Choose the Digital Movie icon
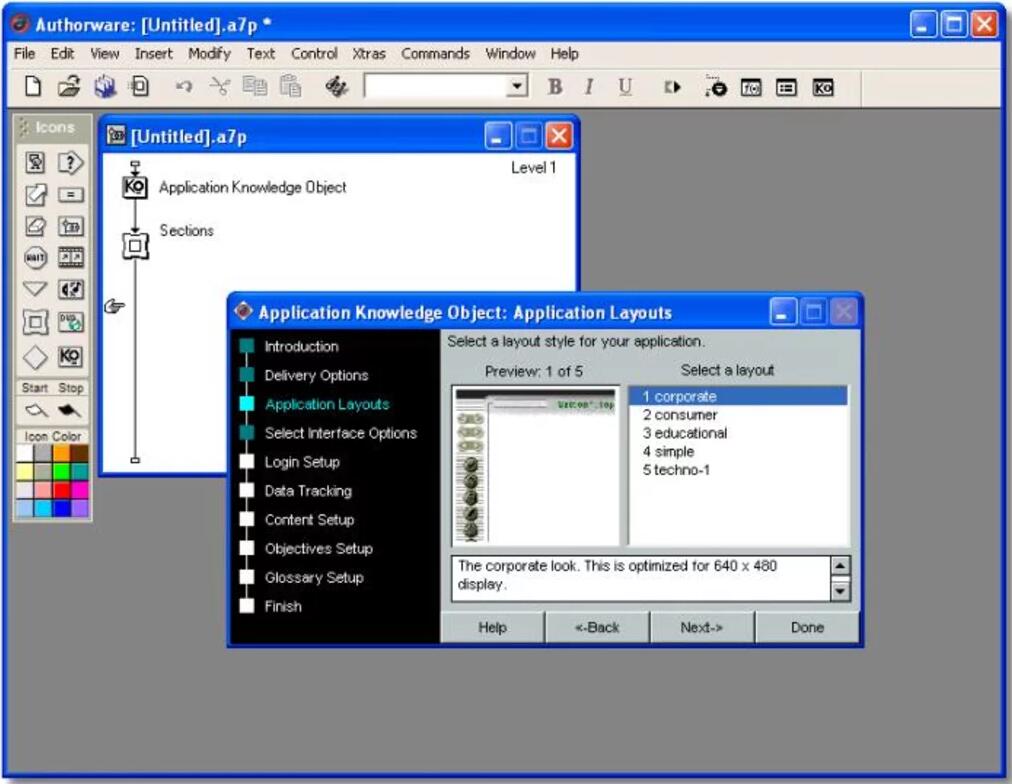Screen dimensions: 1012x784 tap(70, 258)
